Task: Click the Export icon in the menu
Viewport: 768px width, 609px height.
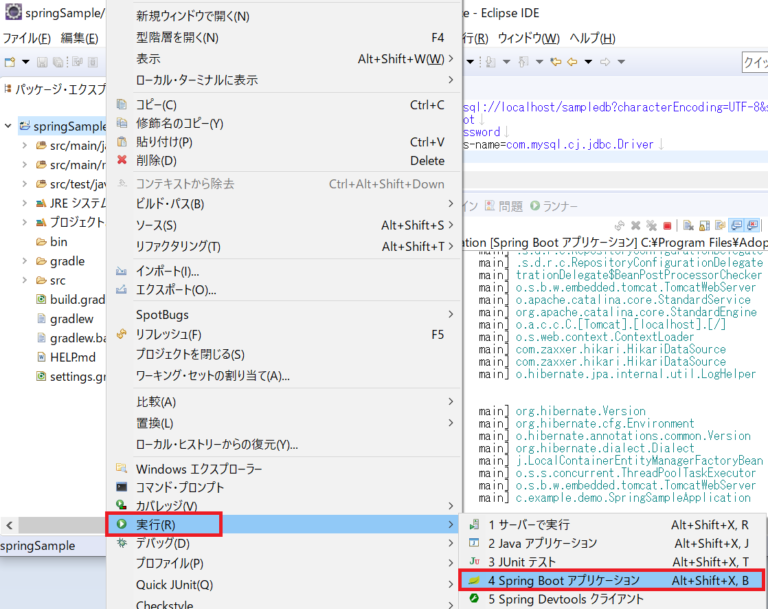Action: 121,290
